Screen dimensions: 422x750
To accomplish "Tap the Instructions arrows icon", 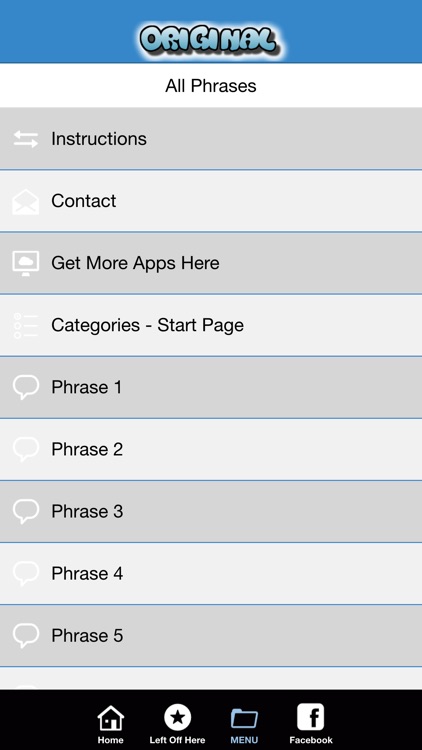I will (x=25, y=139).
